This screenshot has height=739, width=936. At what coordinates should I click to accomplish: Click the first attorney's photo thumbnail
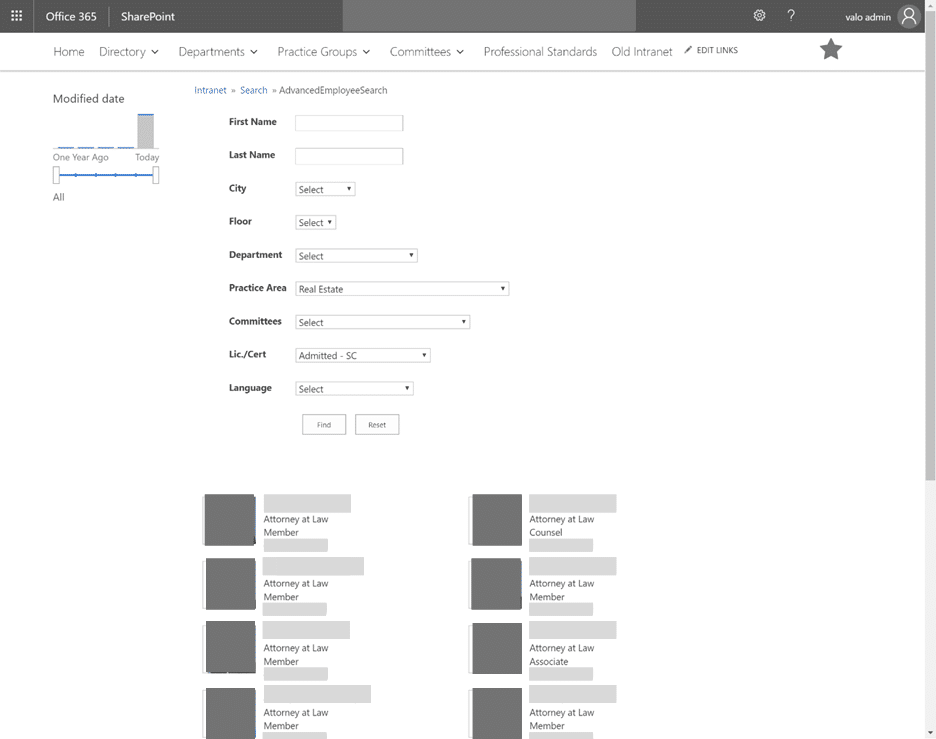(230, 520)
